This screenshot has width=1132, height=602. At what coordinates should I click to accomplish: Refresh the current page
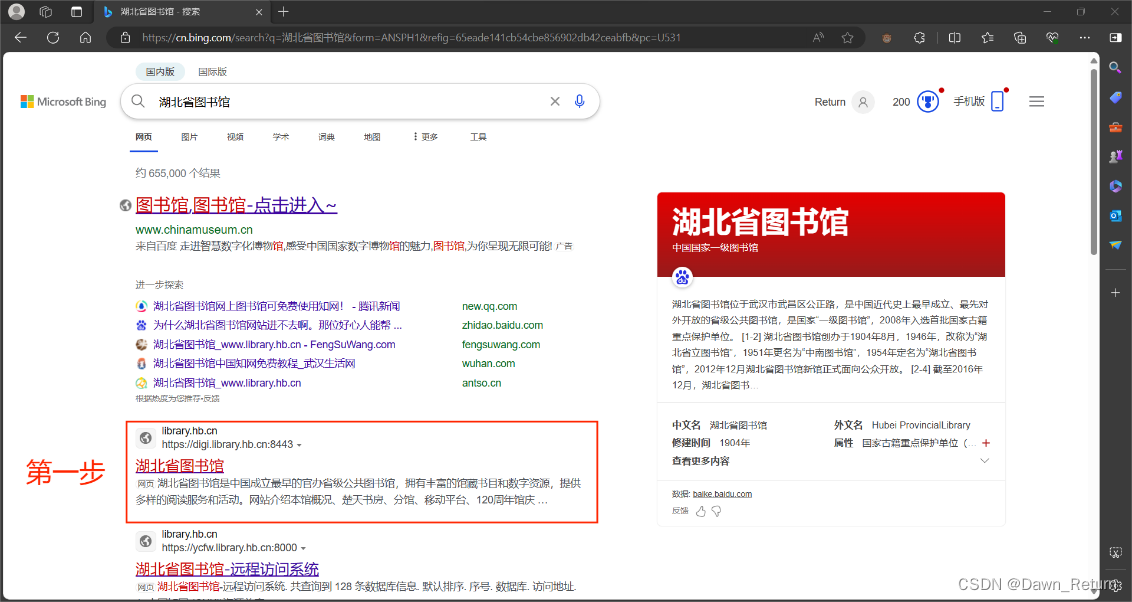(x=53, y=38)
